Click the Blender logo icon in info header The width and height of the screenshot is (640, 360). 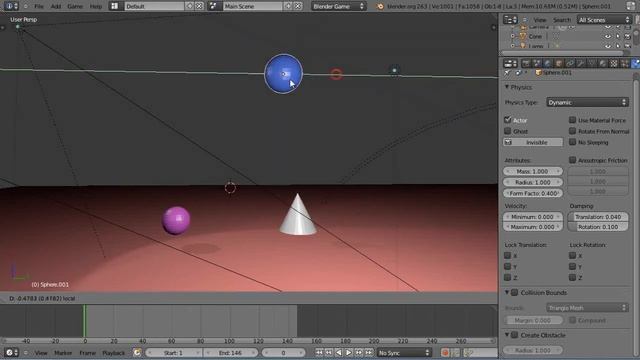click(380, 6)
